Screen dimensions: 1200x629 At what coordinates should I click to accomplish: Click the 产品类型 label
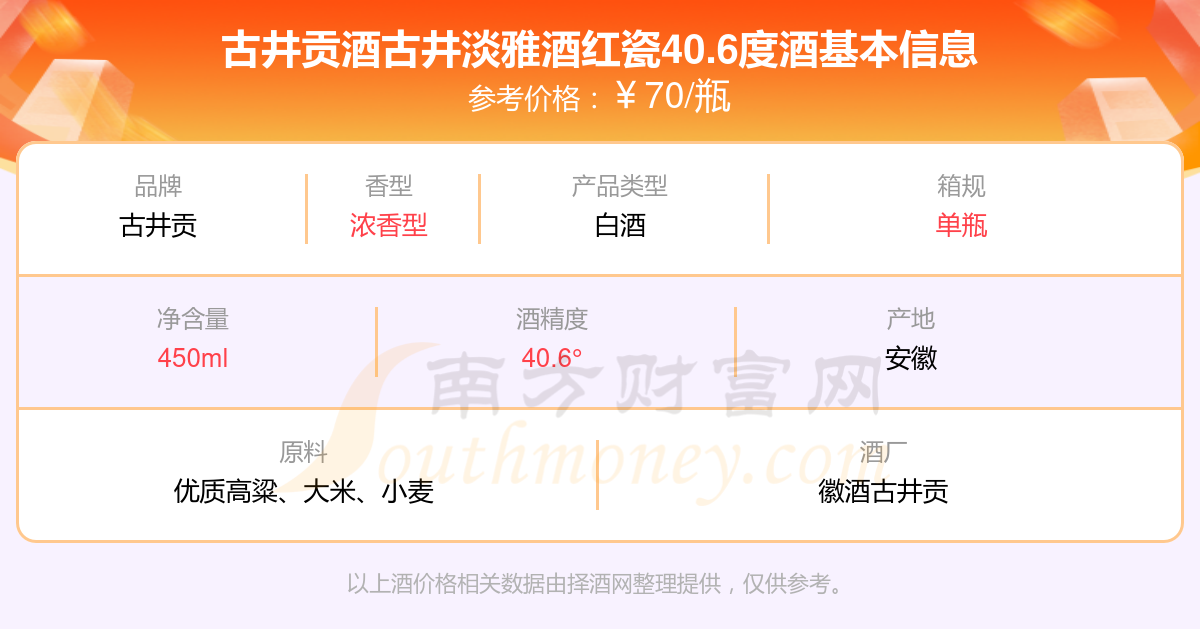pos(619,186)
